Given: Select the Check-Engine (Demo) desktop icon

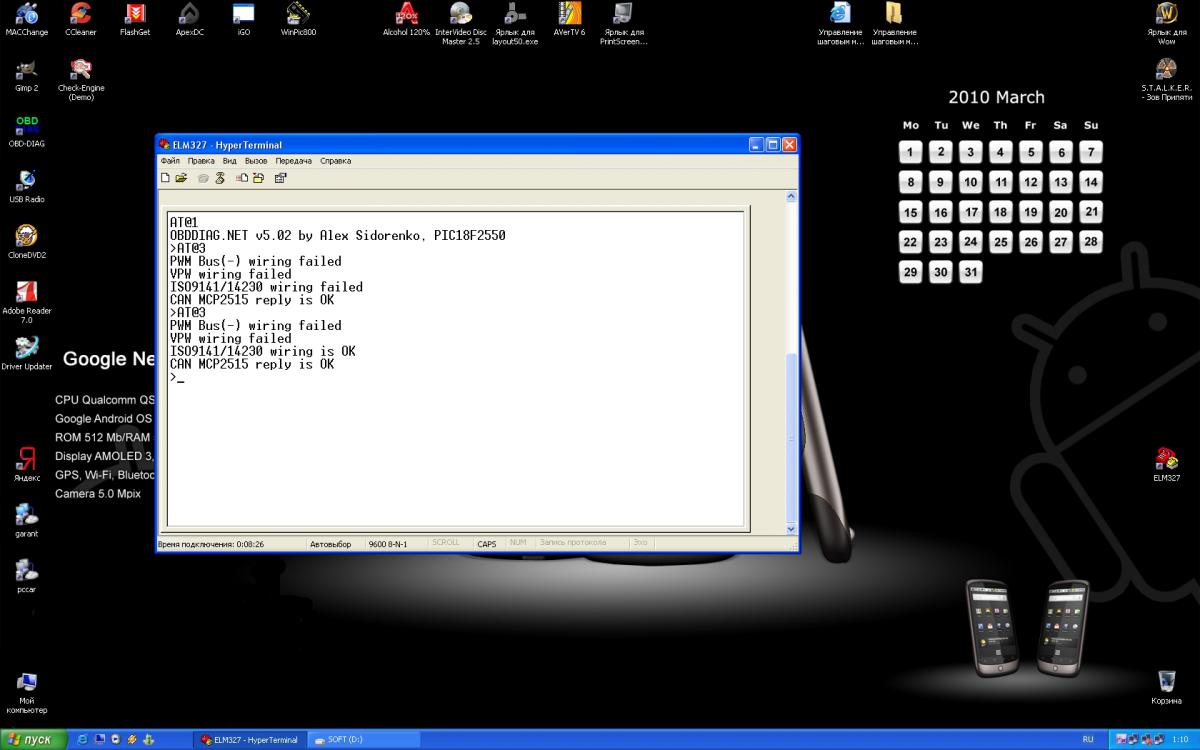Looking at the screenshot, I should [x=81, y=70].
